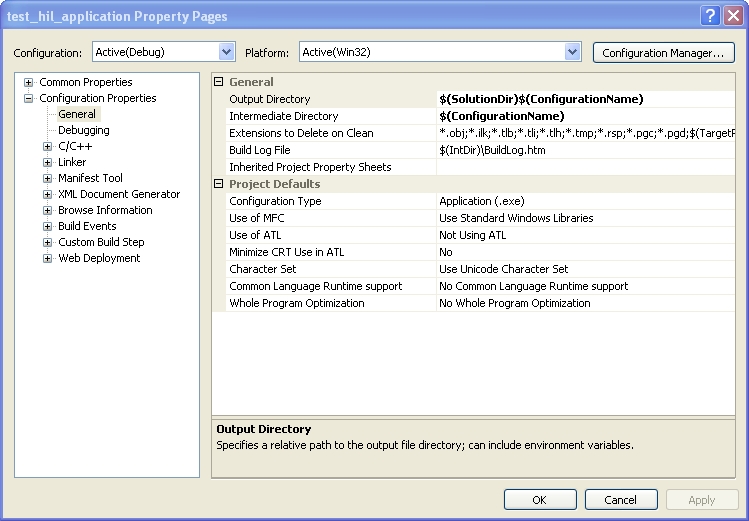Select No Whole Program Optimization value
Screen dimensions: 749x521
coord(585,303)
